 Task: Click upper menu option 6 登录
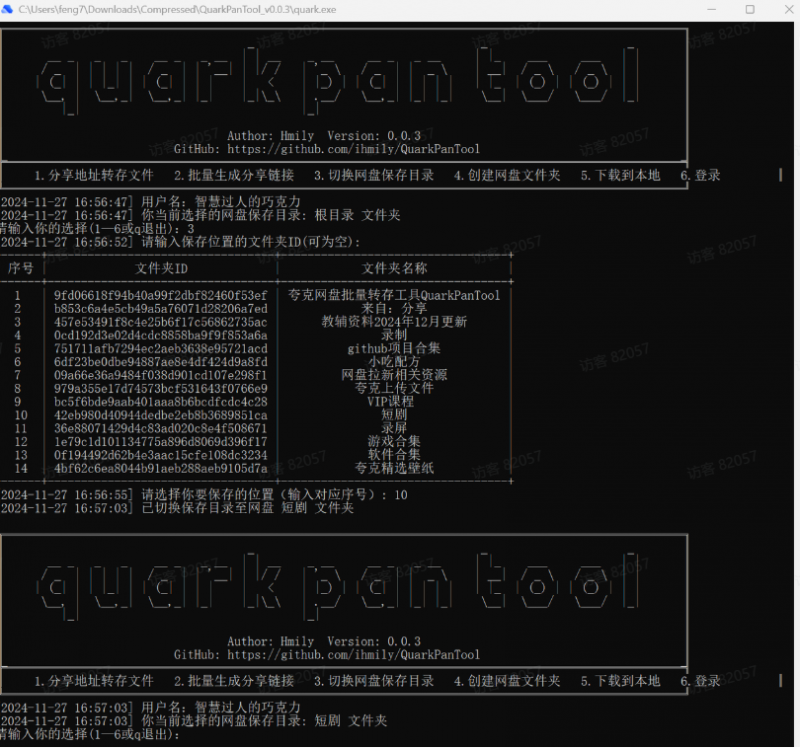tap(701, 176)
